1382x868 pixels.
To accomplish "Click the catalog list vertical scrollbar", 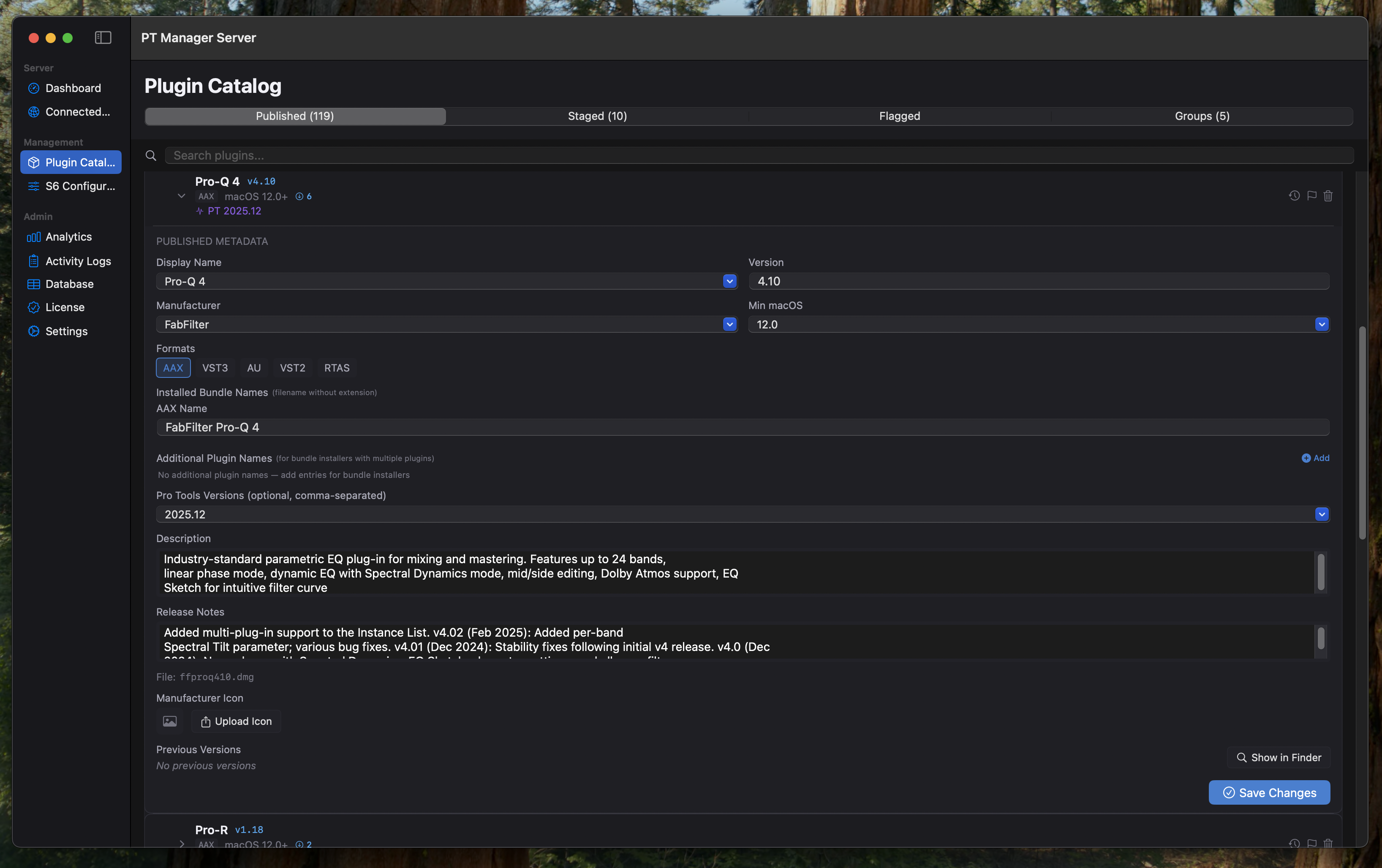I will pos(1363,433).
